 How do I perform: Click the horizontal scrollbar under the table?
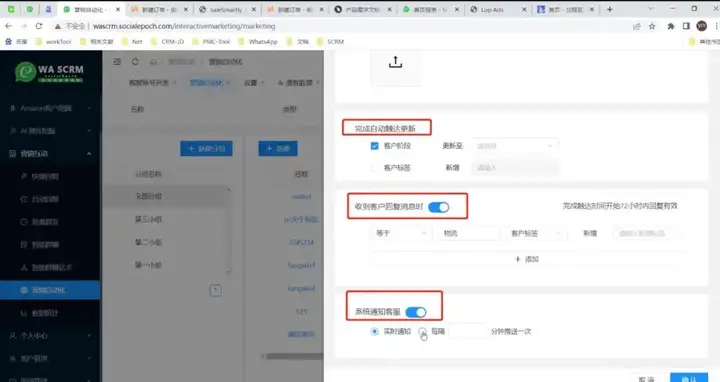click(x=294, y=356)
